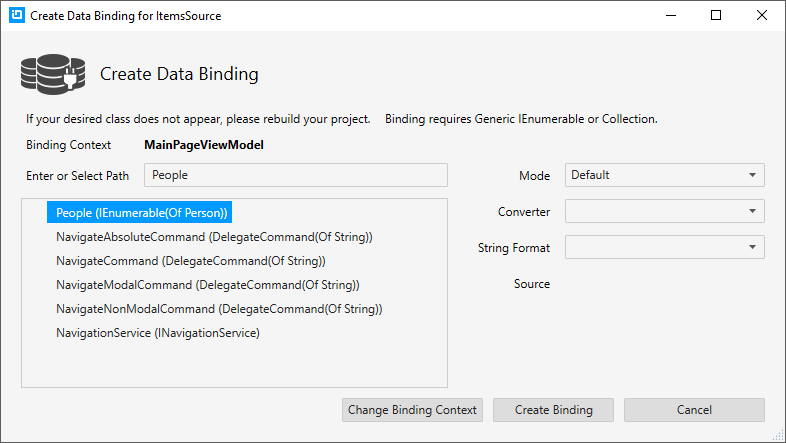Click the MainPageViewModel binding context label
The height and width of the screenshot is (443, 786).
tap(204, 145)
